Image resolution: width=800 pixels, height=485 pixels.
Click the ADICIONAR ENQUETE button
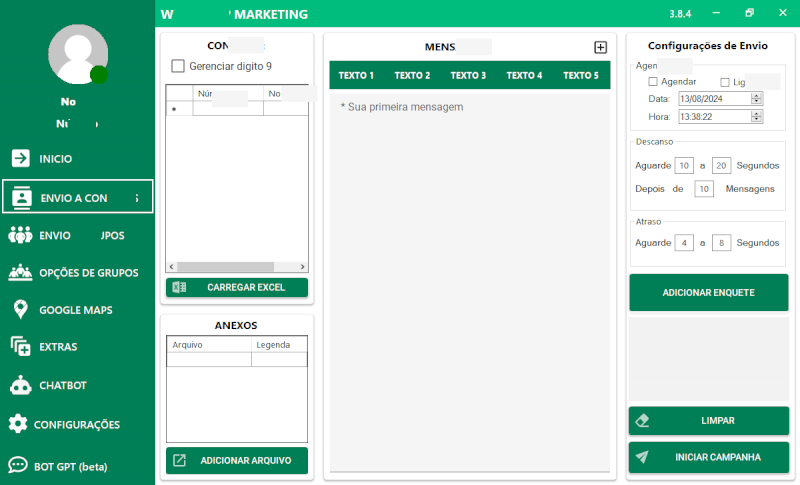click(x=709, y=292)
